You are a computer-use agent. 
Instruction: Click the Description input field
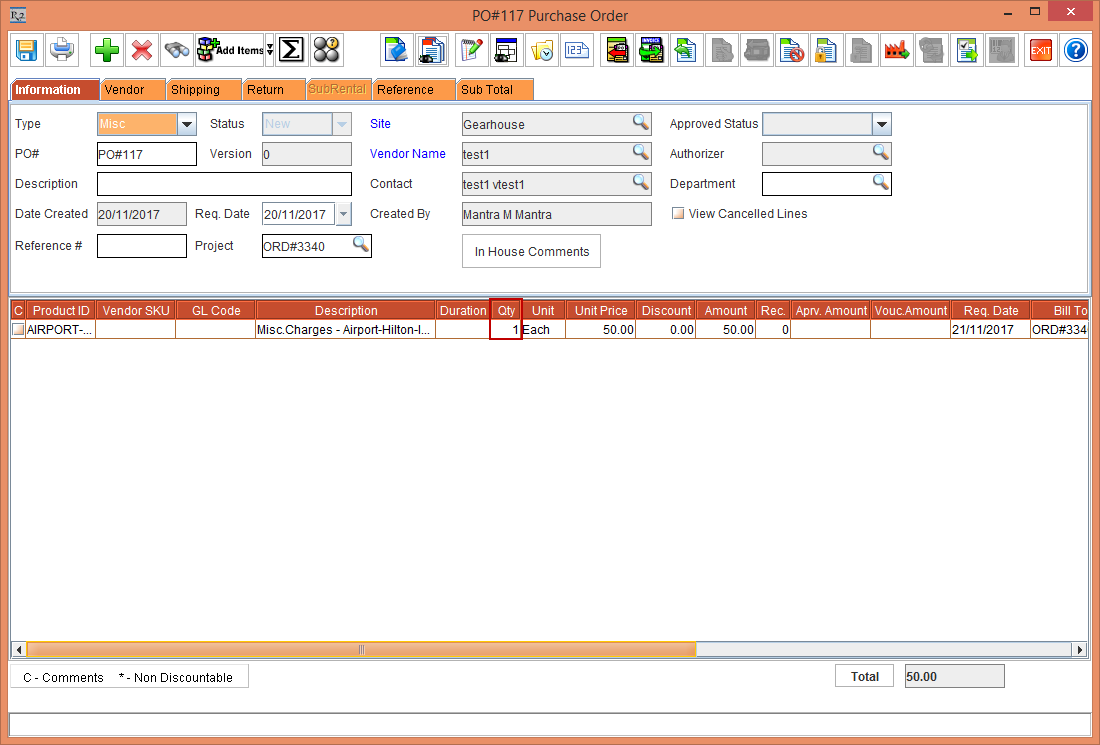(224, 184)
